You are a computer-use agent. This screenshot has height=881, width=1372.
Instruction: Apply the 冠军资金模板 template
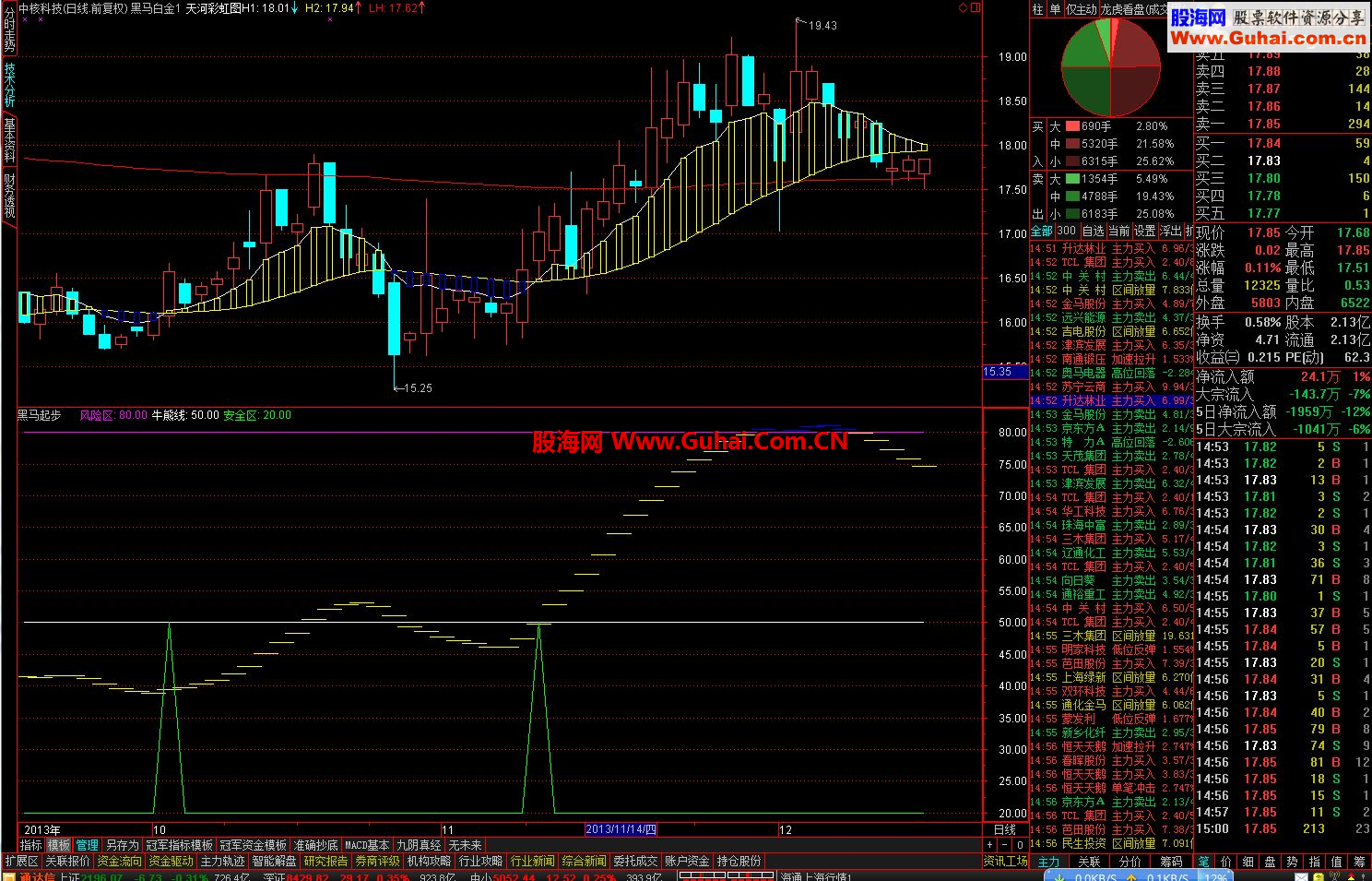tap(253, 845)
